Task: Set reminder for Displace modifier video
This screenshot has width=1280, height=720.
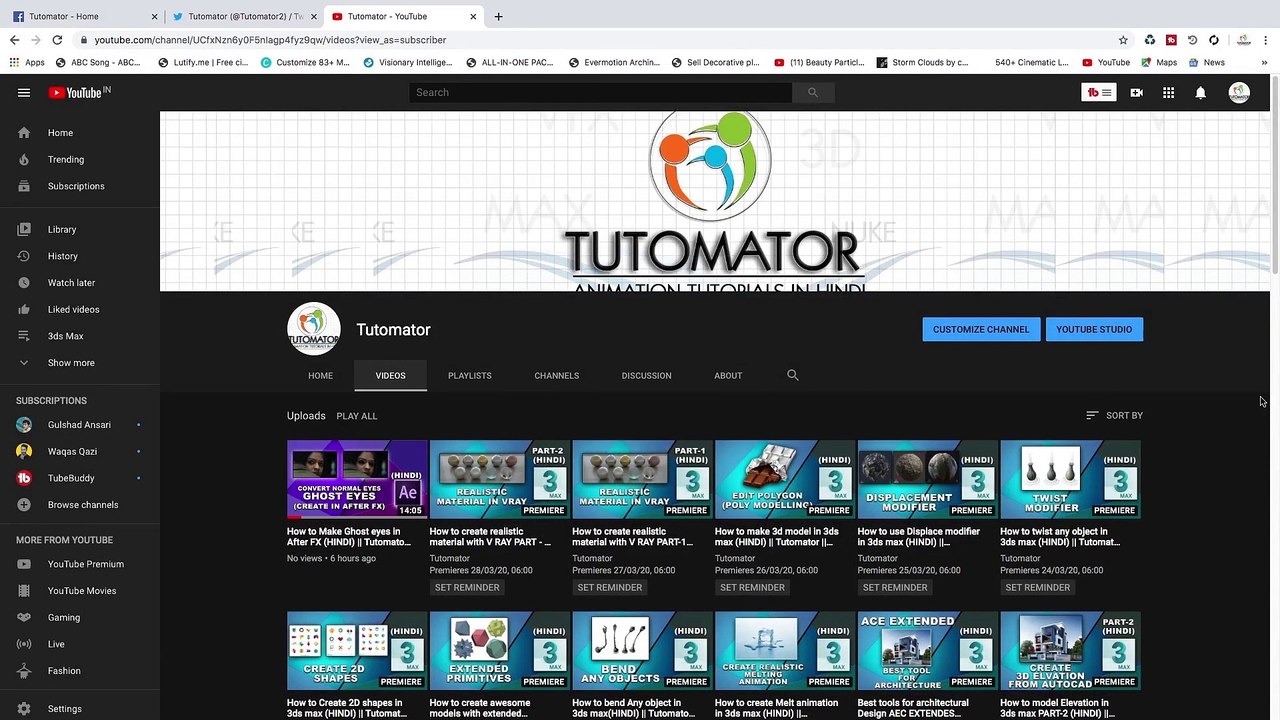Action: tap(895, 587)
